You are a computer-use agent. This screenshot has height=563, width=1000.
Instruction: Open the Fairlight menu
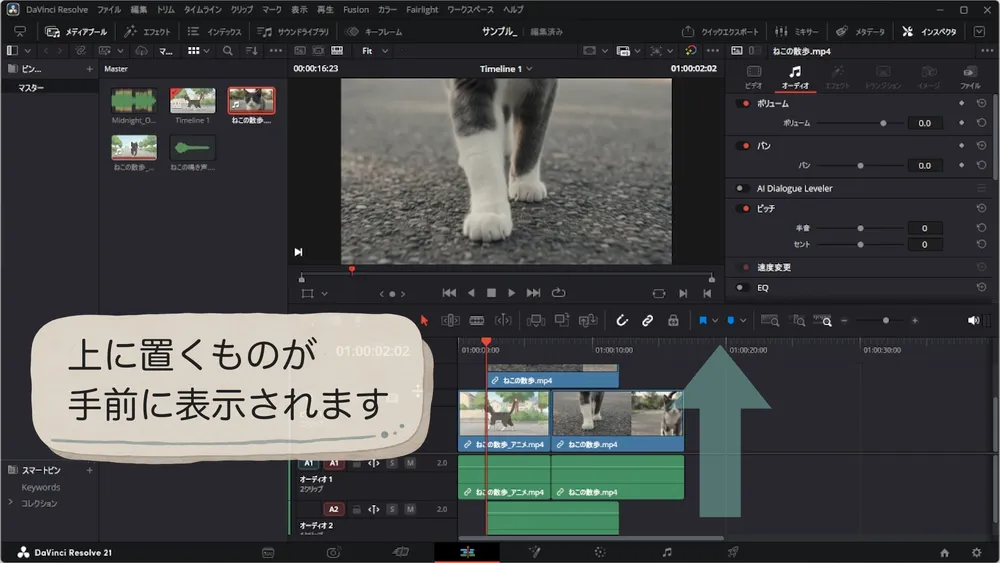pyautogui.click(x=422, y=10)
